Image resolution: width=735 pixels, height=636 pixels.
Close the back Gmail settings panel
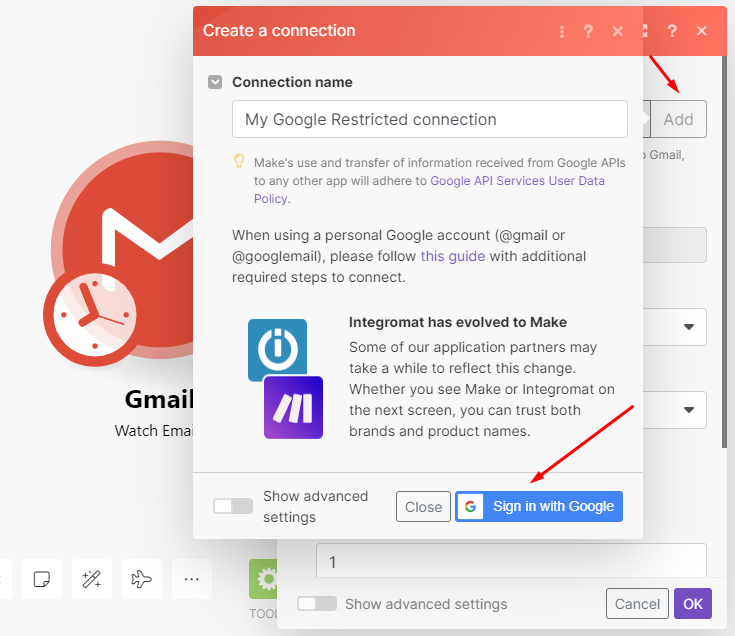(702, 31)
